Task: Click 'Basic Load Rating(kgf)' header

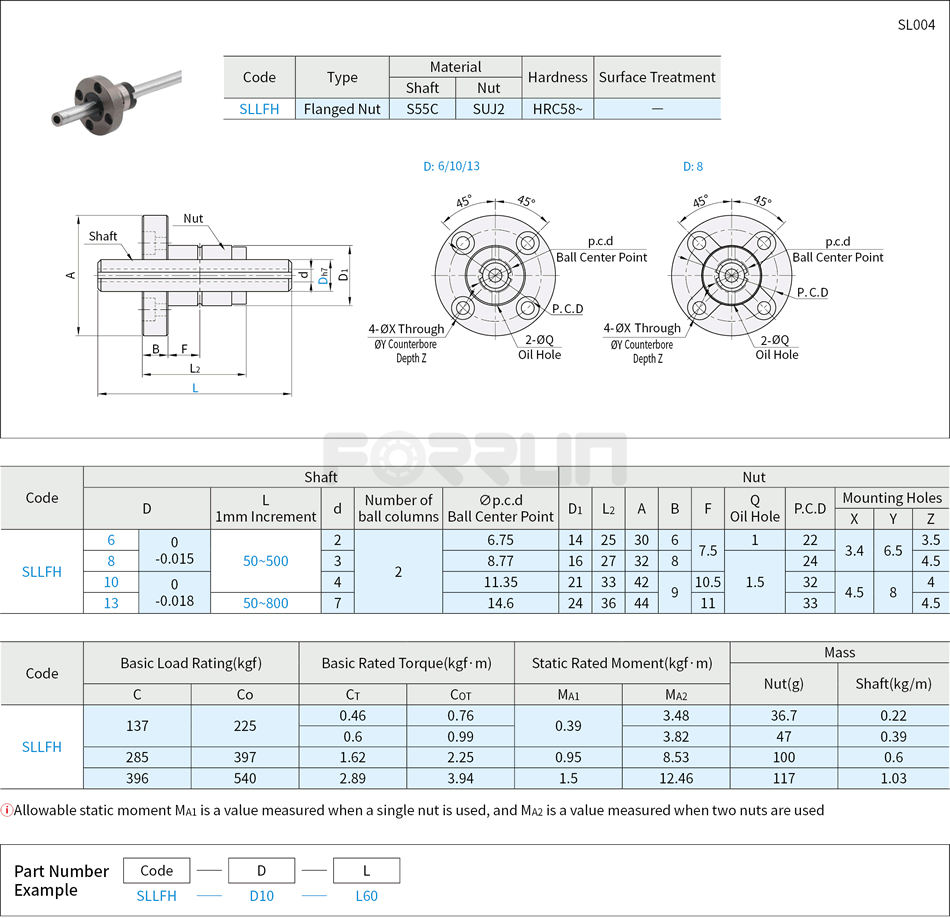Action: click(x=191, y=664)
